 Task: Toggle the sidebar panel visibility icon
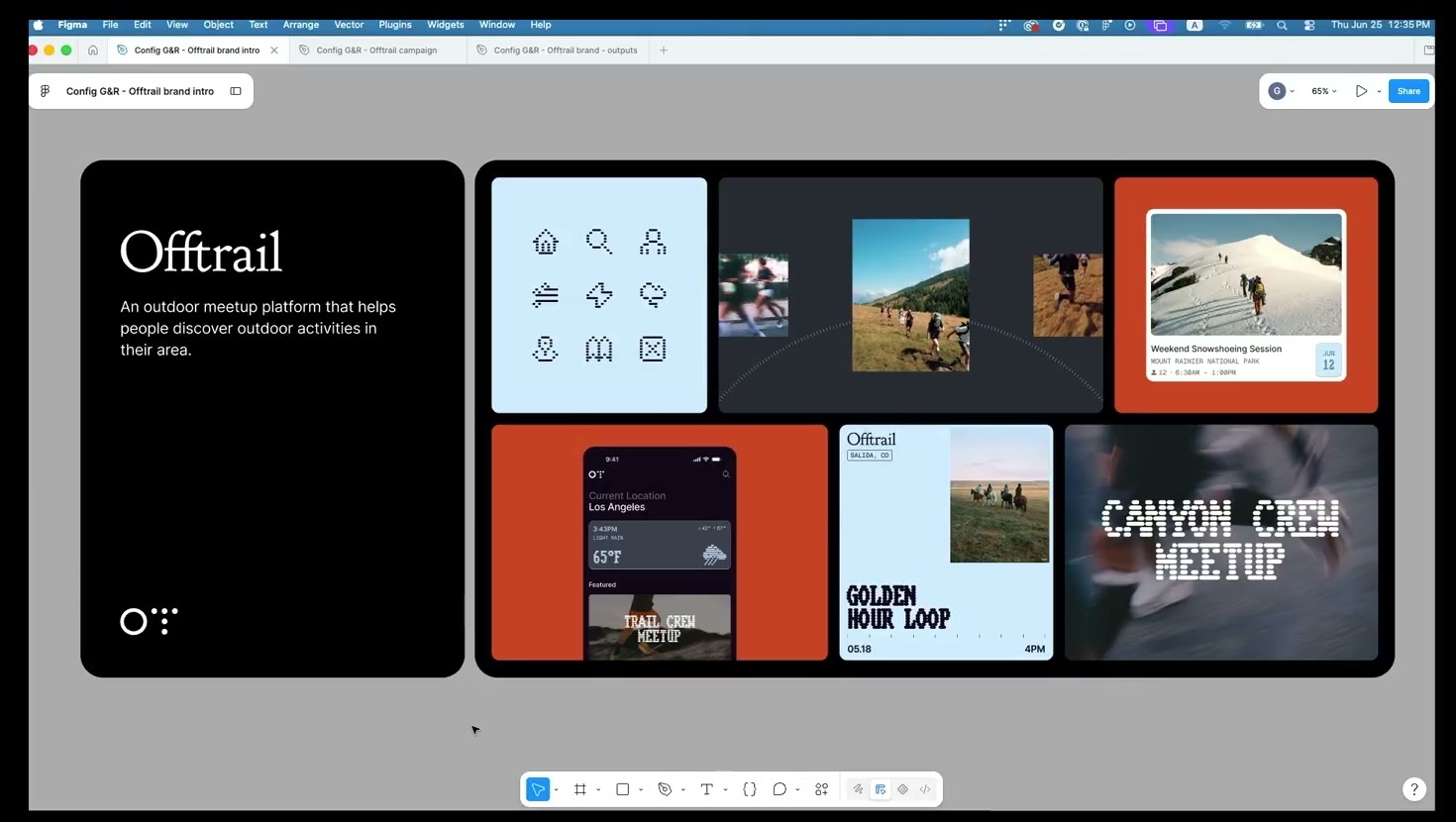[x=236, y=91]
